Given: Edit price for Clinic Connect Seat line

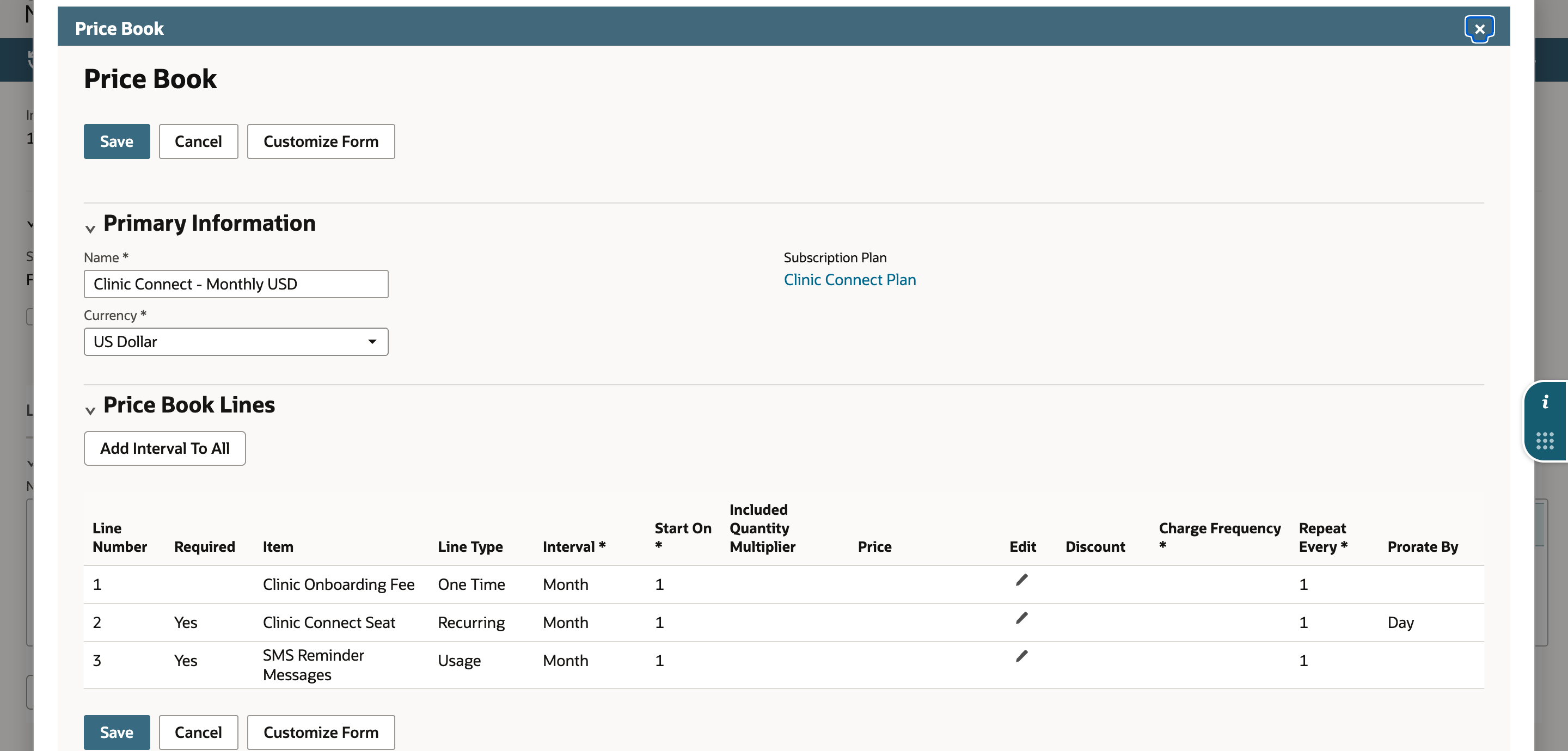Looking at the screenshot, I should click(1021, 618).
